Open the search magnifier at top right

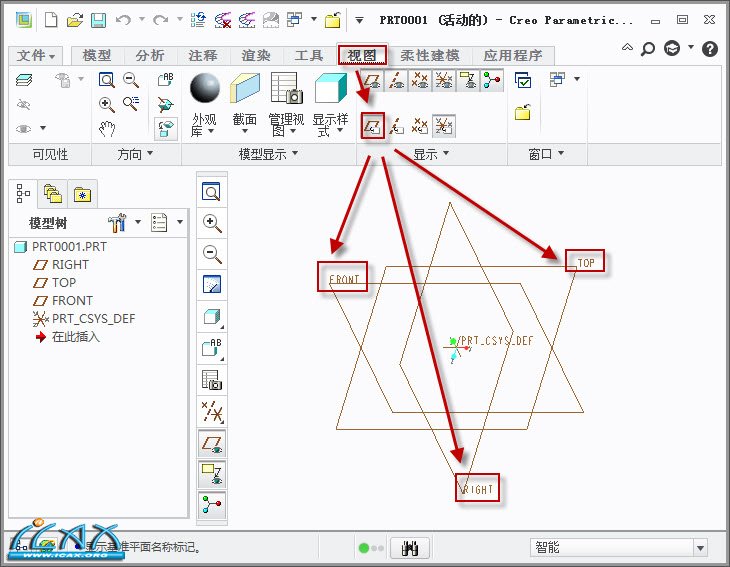click(648, 48)
